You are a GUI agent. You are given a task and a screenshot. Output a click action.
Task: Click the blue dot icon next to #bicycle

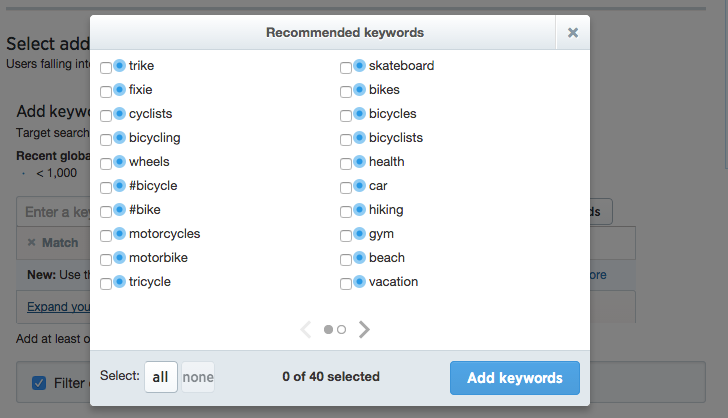[119, 185]
